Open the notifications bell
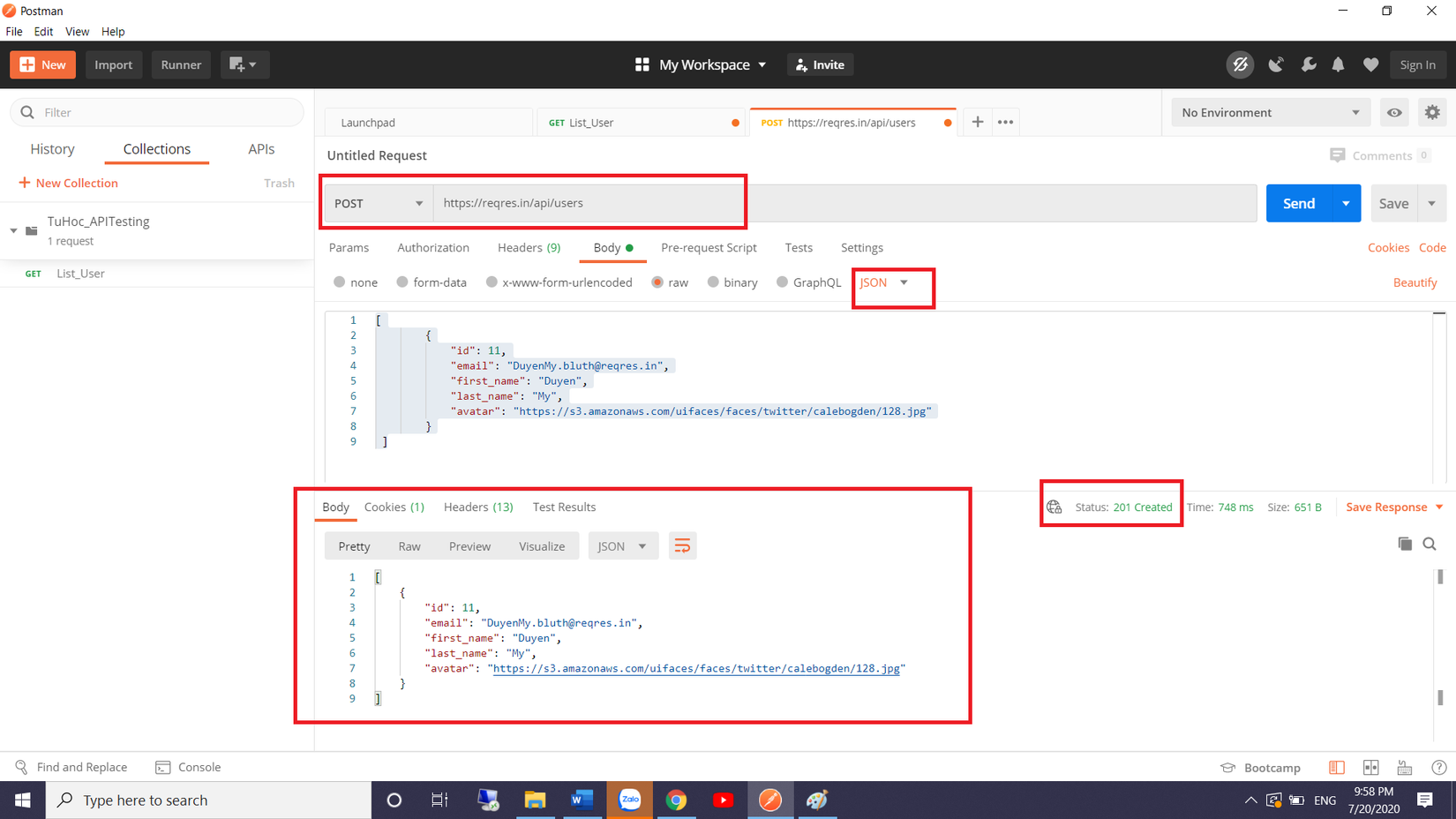The width and height of the screenshot is (1456, 819). (x=1339, y=64)
